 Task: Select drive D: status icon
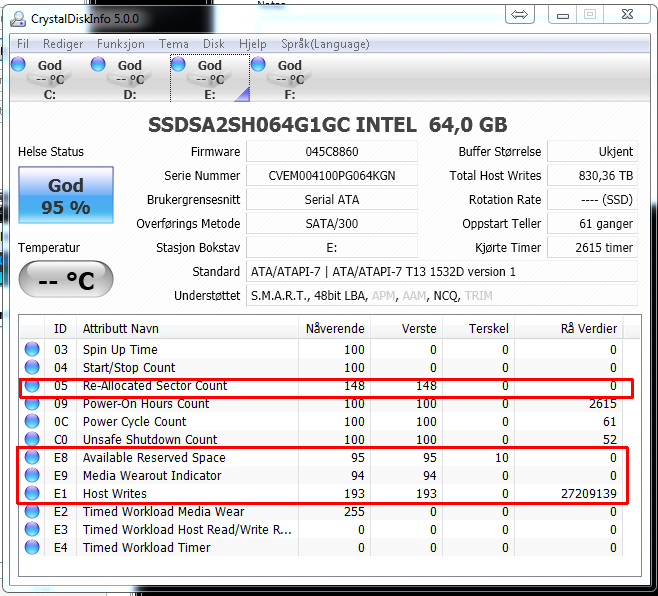click(98, 64)
